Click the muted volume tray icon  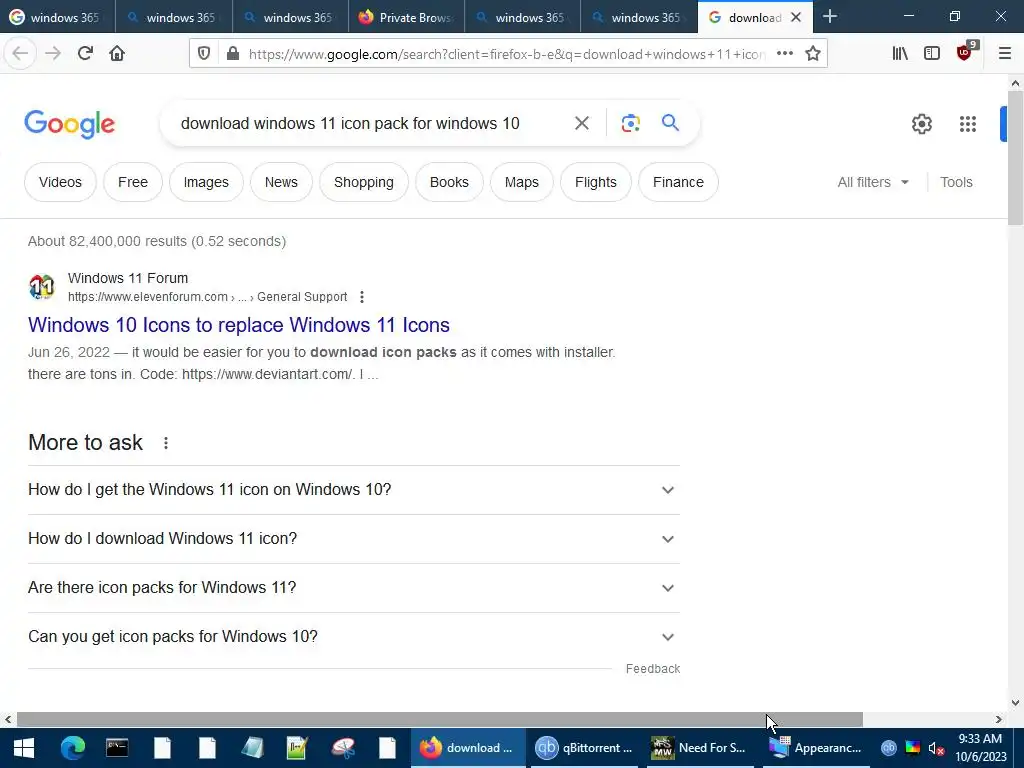point(936,748)
